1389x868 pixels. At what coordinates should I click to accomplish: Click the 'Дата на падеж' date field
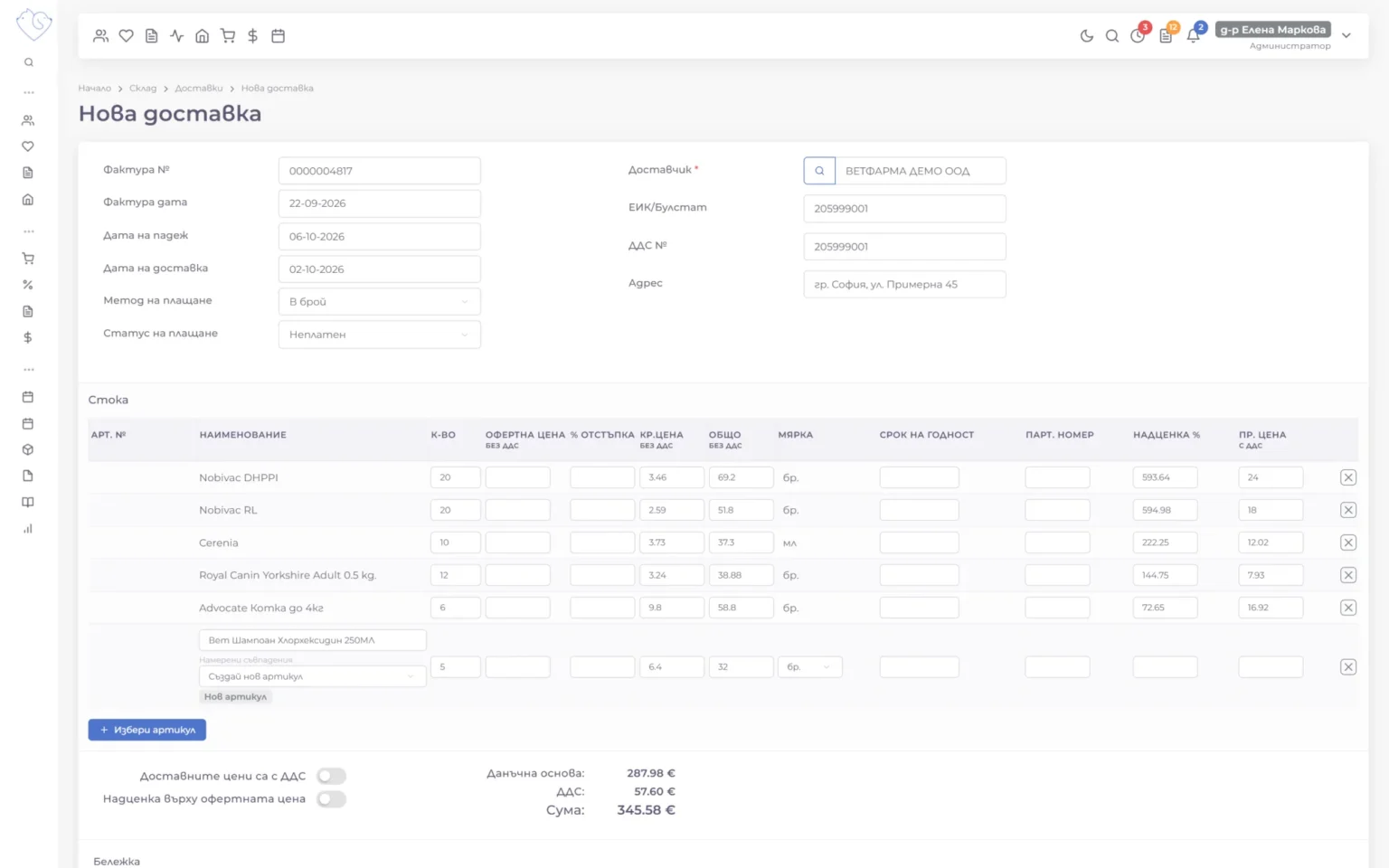[x=380, y=237]
